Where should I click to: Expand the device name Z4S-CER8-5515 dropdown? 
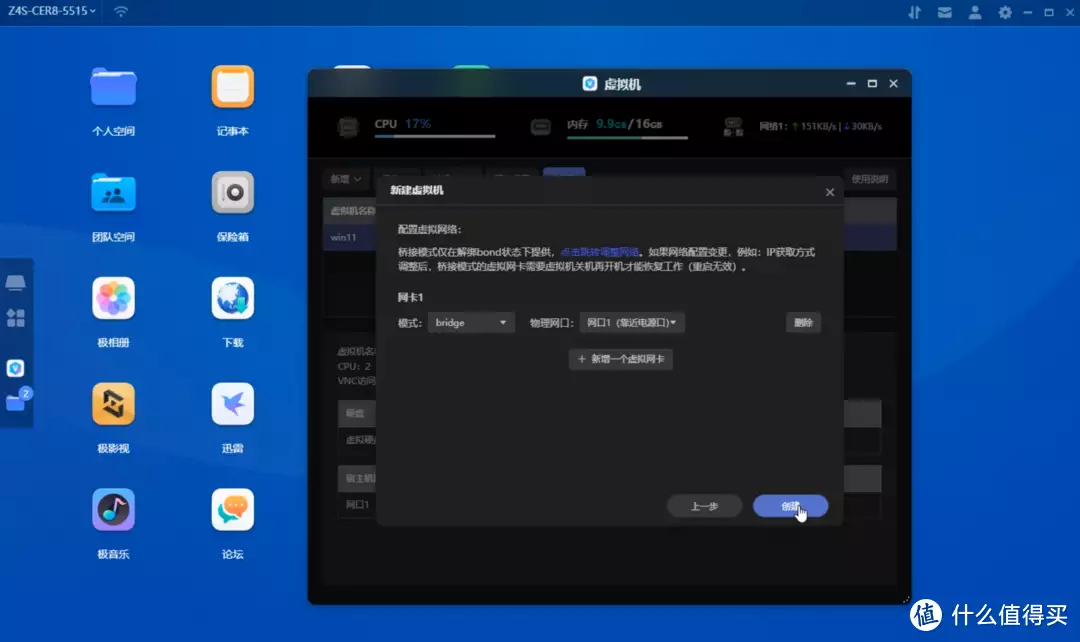[x=52, y=11]
